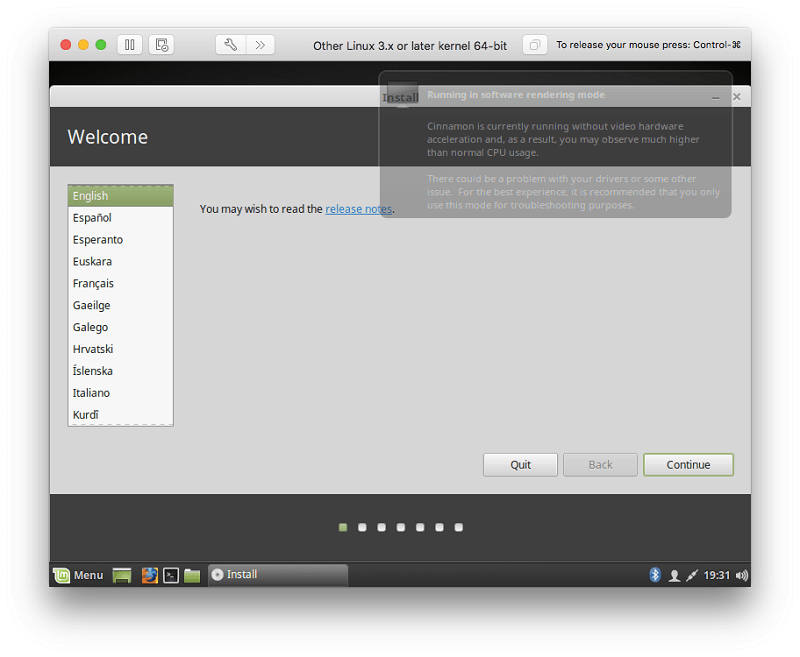Click the first installer progress dot
800x657 pixels.
343,527
